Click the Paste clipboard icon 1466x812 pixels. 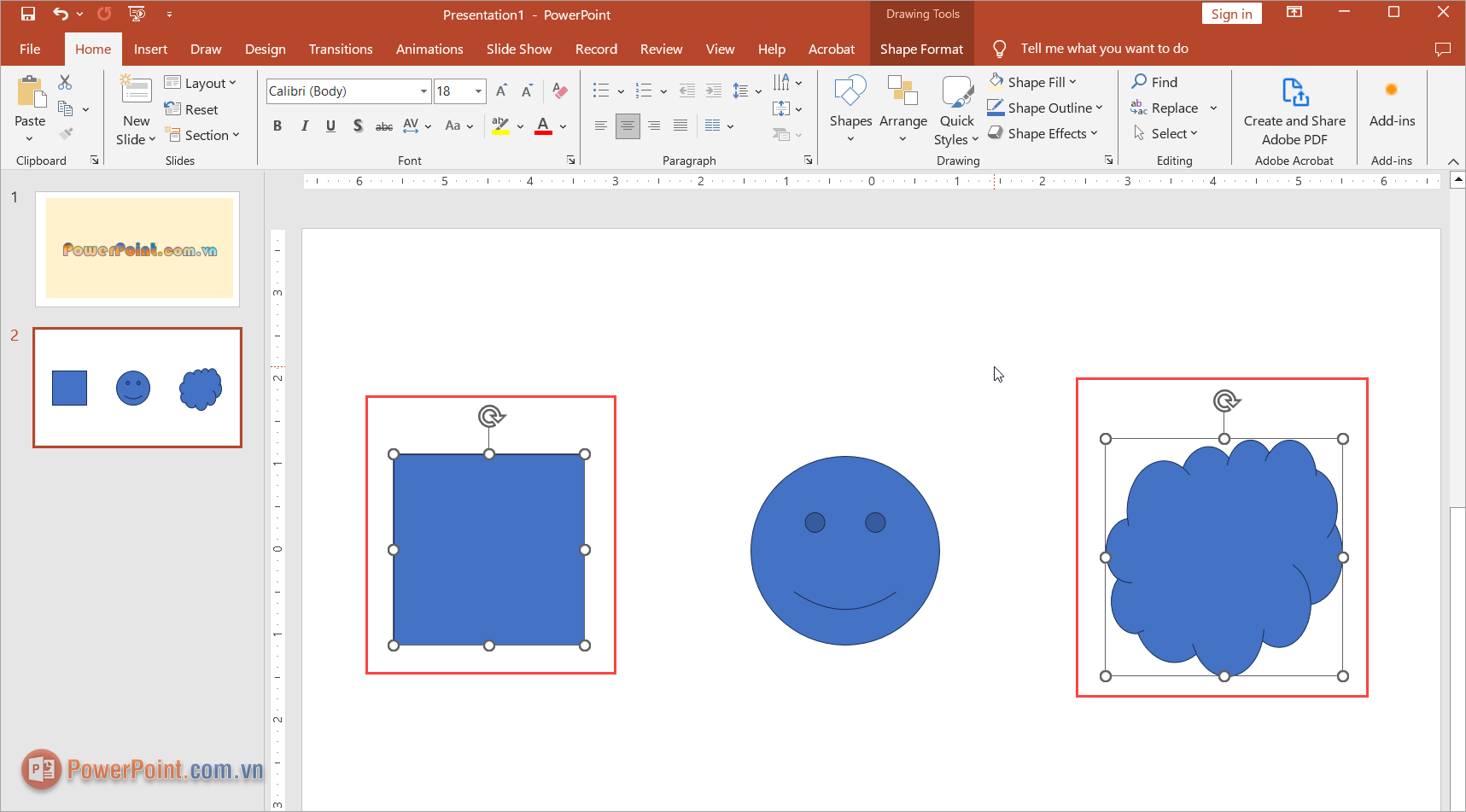coord(31,91)
